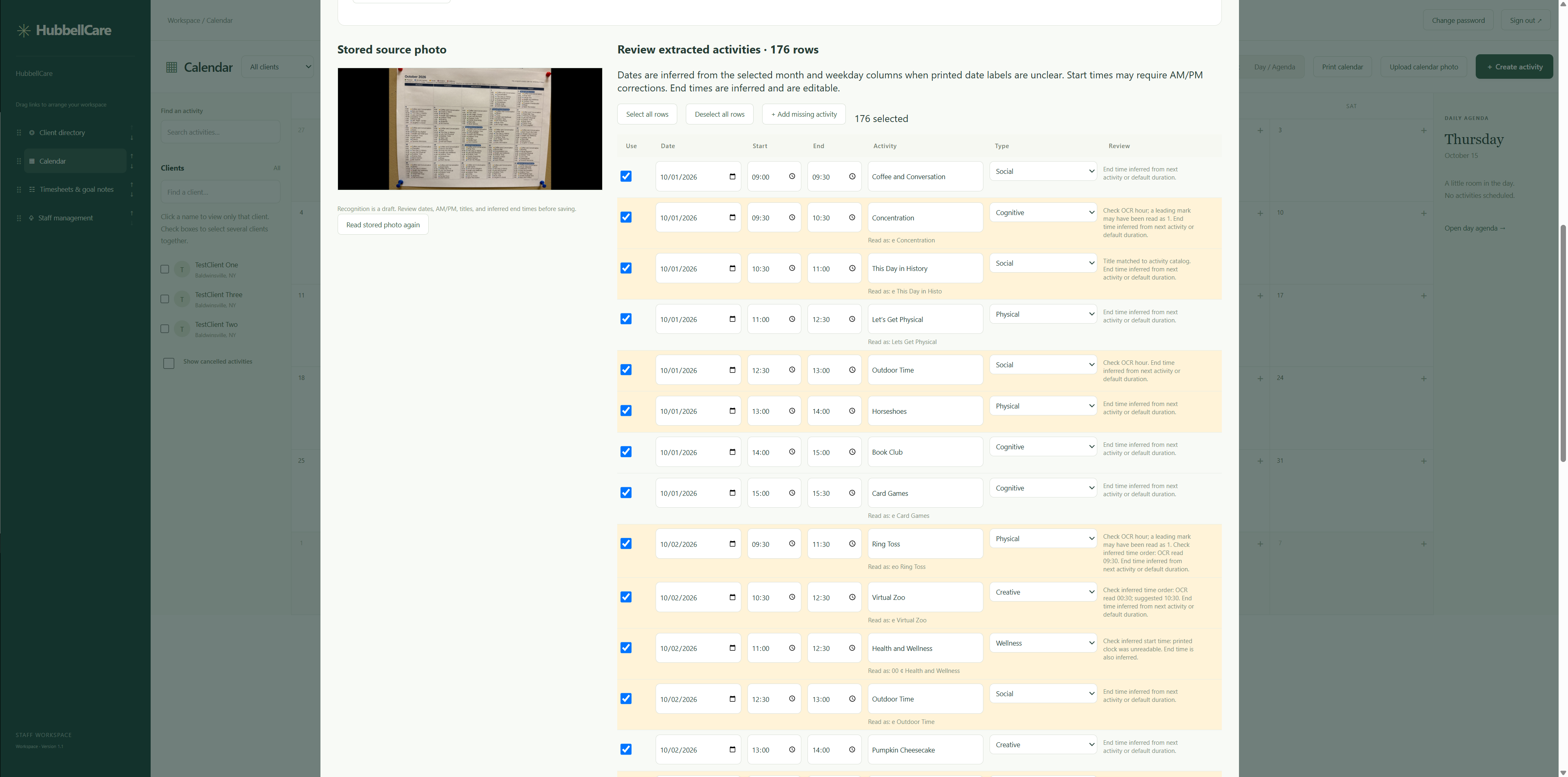Uncheck Use box for Coffee and Conversation
Image resolution: width=1568 pixels, height=777 pixels.
626,176
